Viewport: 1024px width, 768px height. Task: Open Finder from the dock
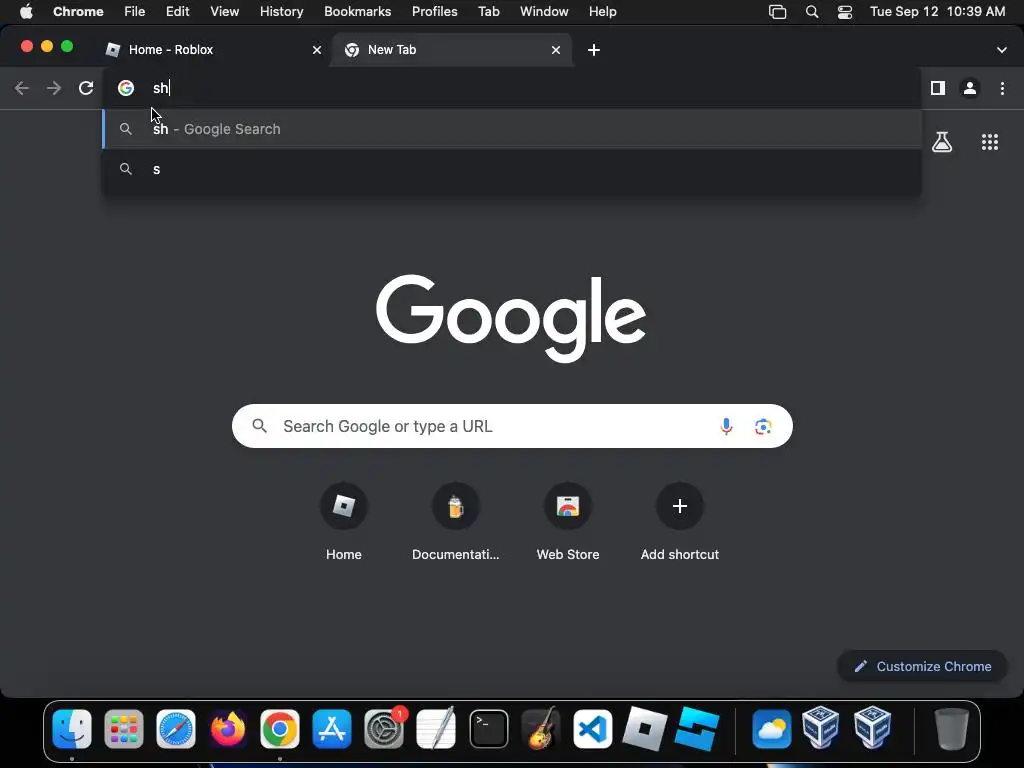(72, 729)
